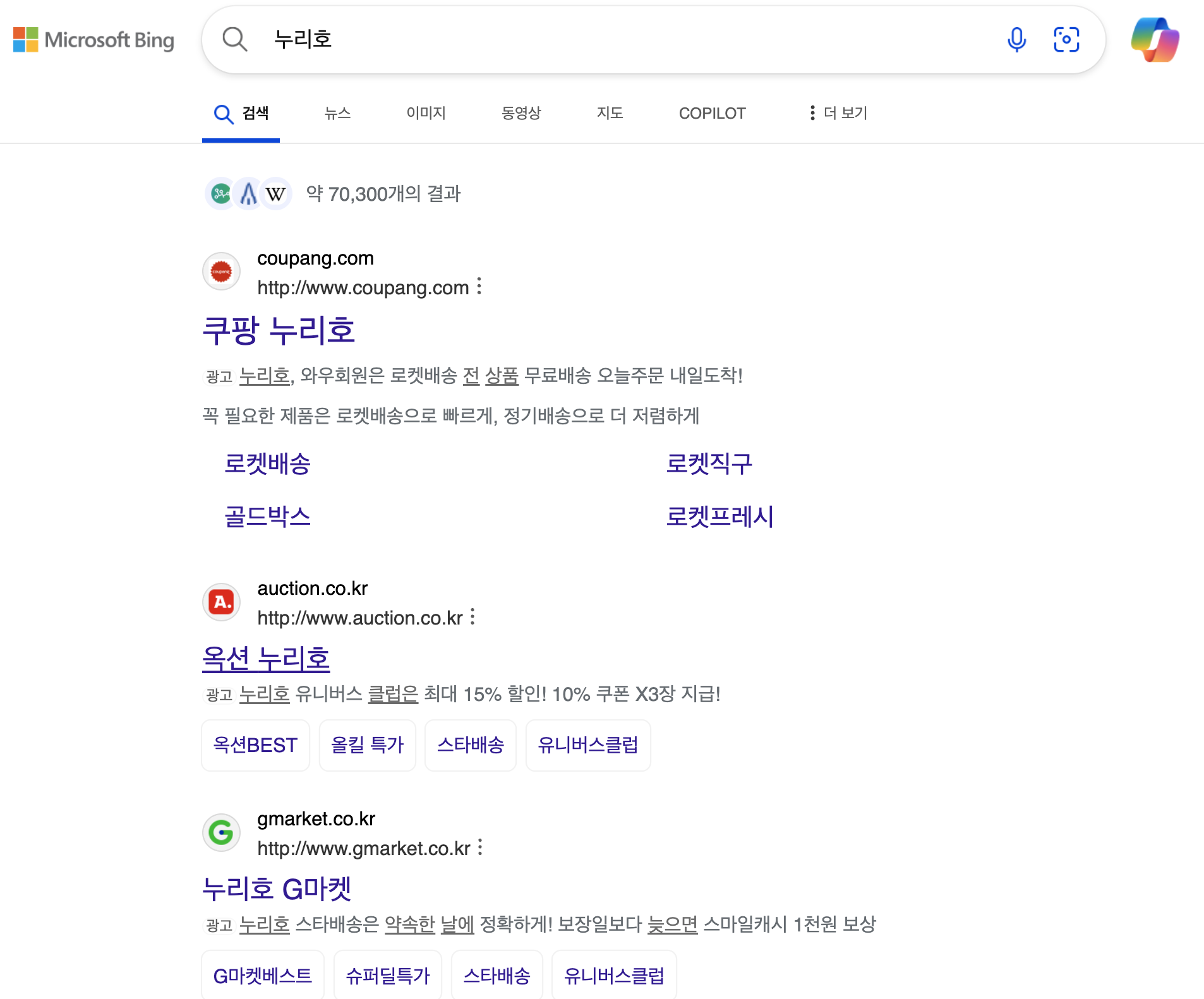Start voice search with the microphone icon
The image size is (1204, 999).
pos(1016,40)
